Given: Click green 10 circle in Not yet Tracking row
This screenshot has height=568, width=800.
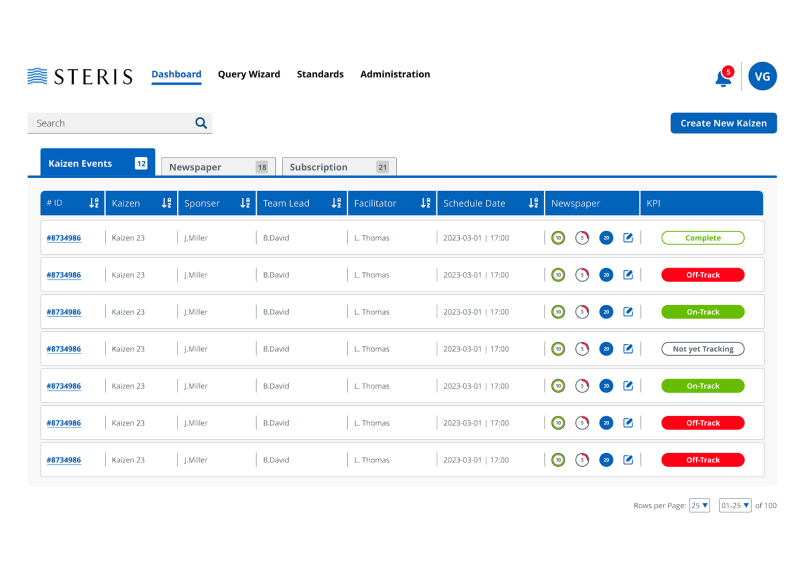Looking at the screenshot, I should coord(558,349).
